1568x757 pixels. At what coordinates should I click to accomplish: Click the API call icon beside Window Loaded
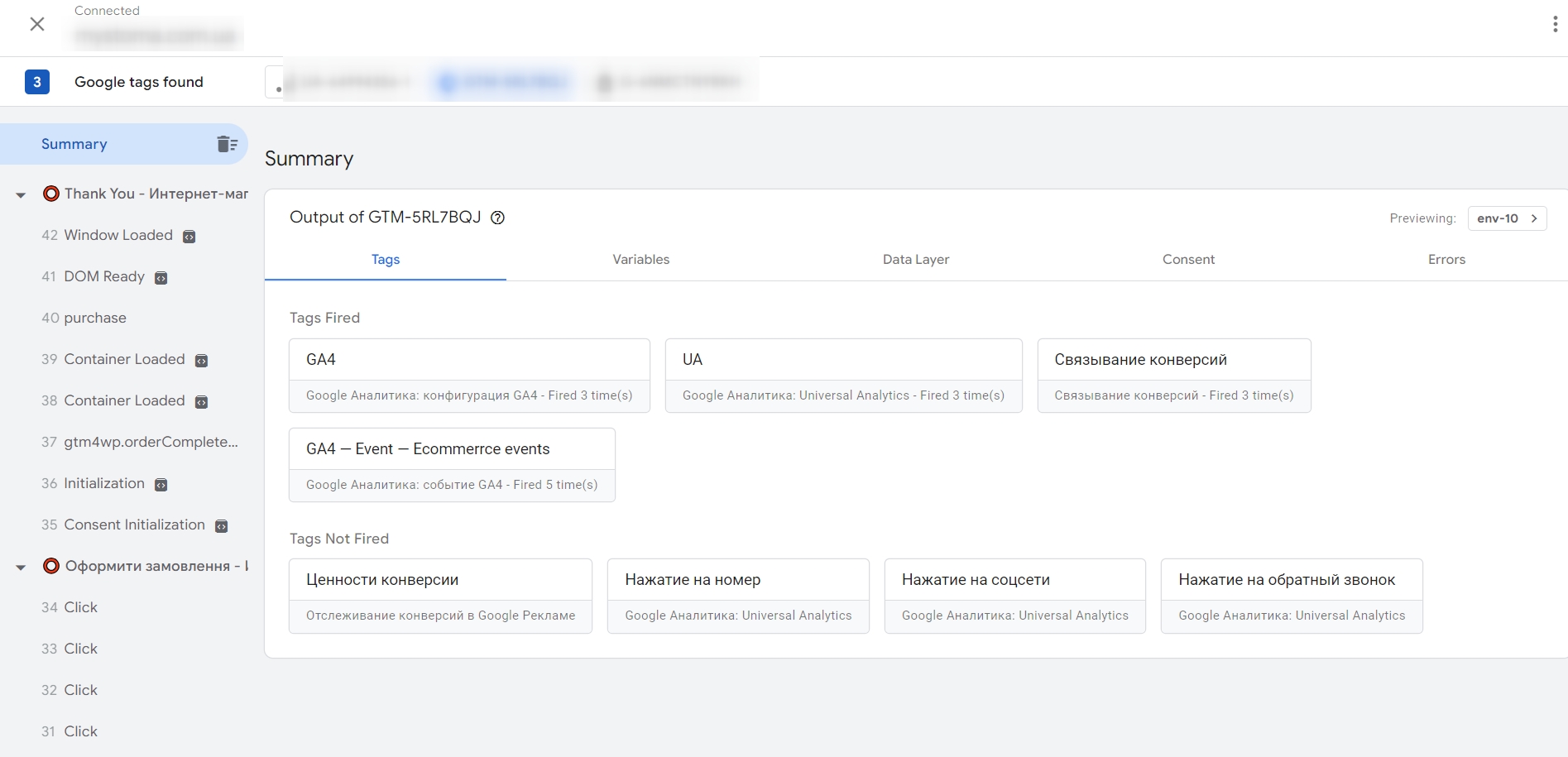(189, 237)
